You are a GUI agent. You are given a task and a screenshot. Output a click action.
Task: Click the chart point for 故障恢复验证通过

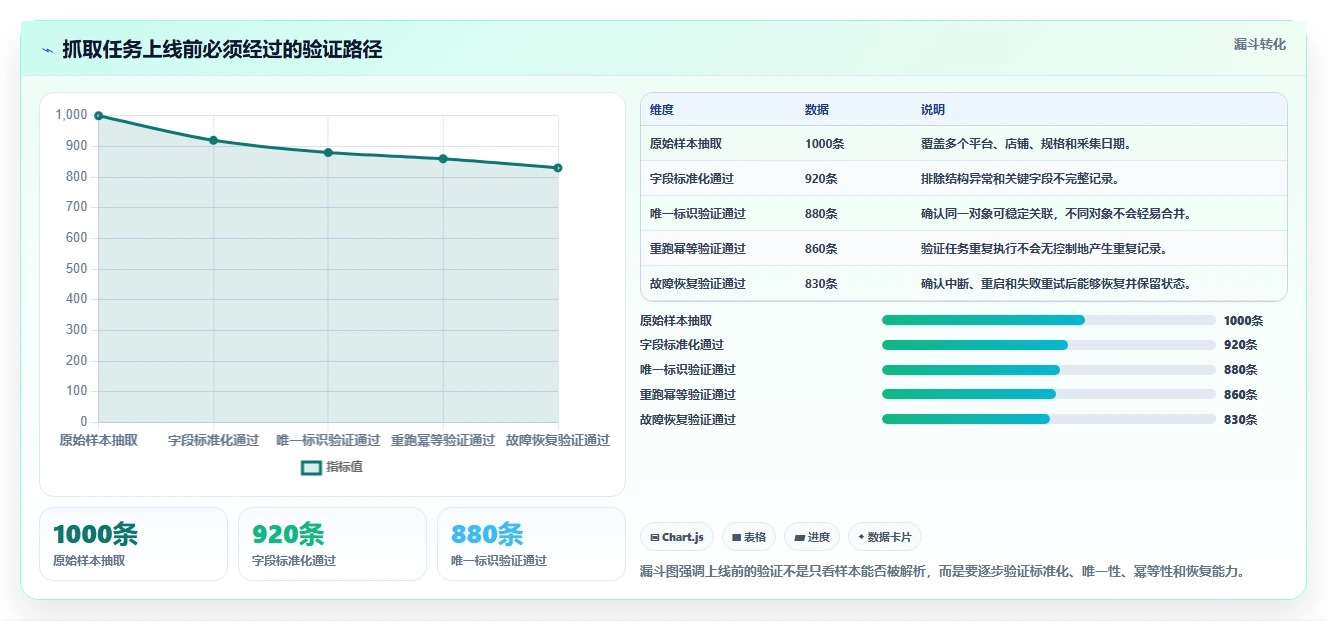pos(558,168)
